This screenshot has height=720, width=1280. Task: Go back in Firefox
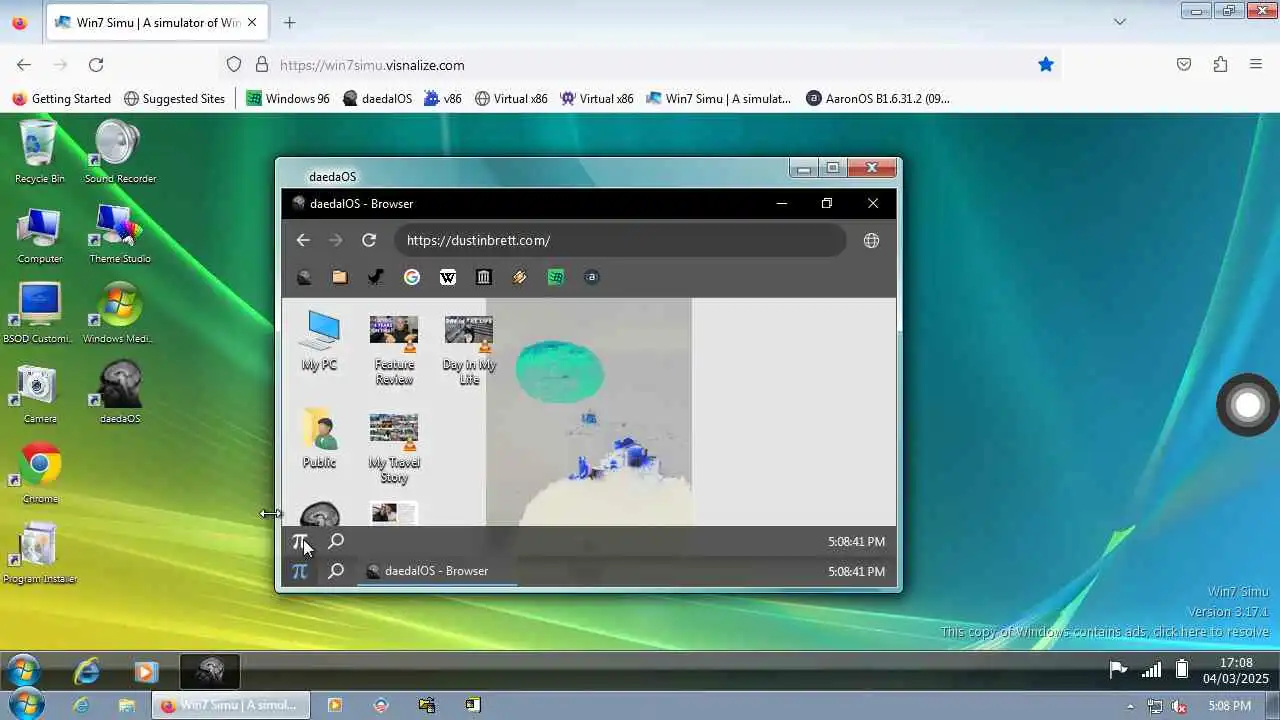[24, 65]
